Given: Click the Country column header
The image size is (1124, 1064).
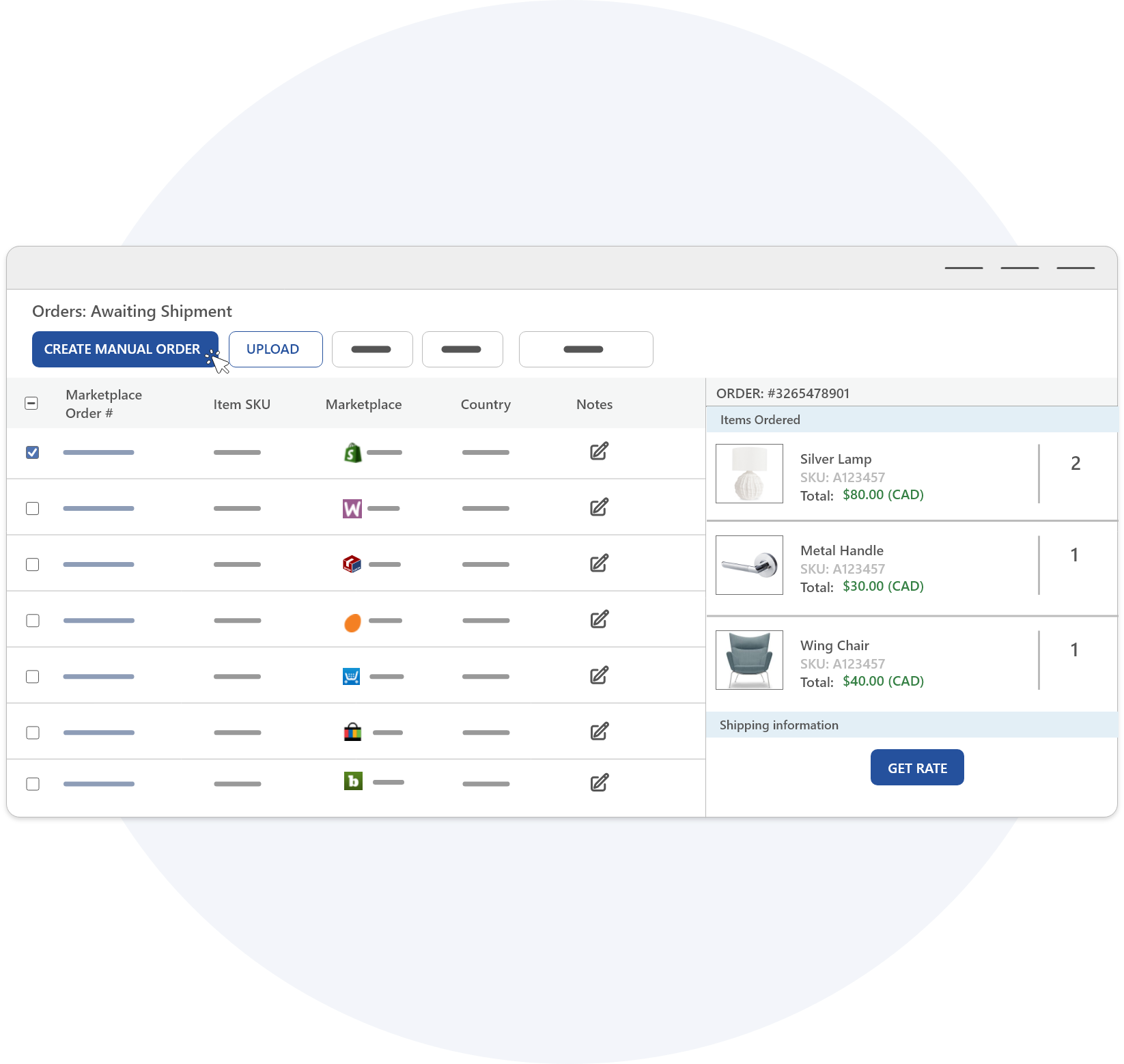Looking at the screenshot, I should pyautogui.click(x=486, y=404).
